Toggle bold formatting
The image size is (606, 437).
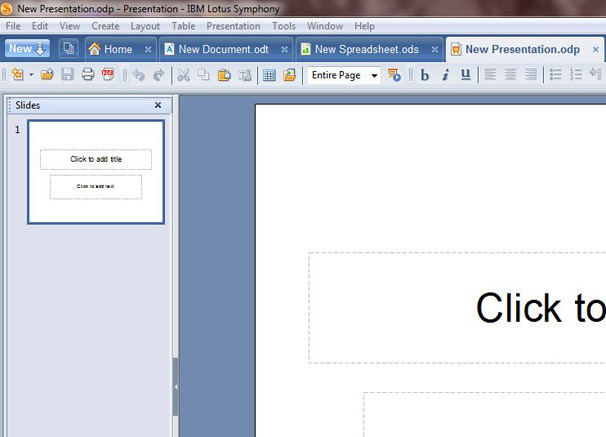point(424,75)
